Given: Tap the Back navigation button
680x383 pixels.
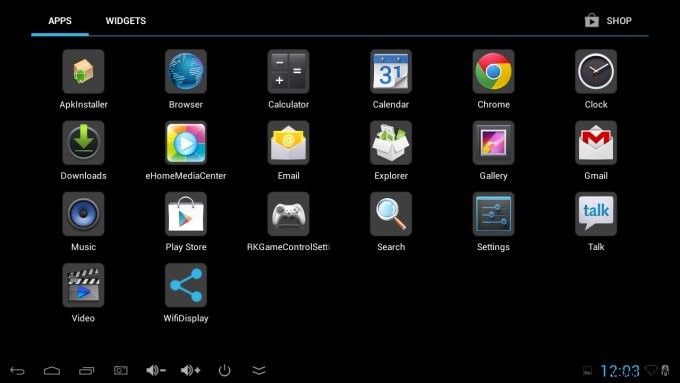Looking at the screenshot, I should coord(17,370).
